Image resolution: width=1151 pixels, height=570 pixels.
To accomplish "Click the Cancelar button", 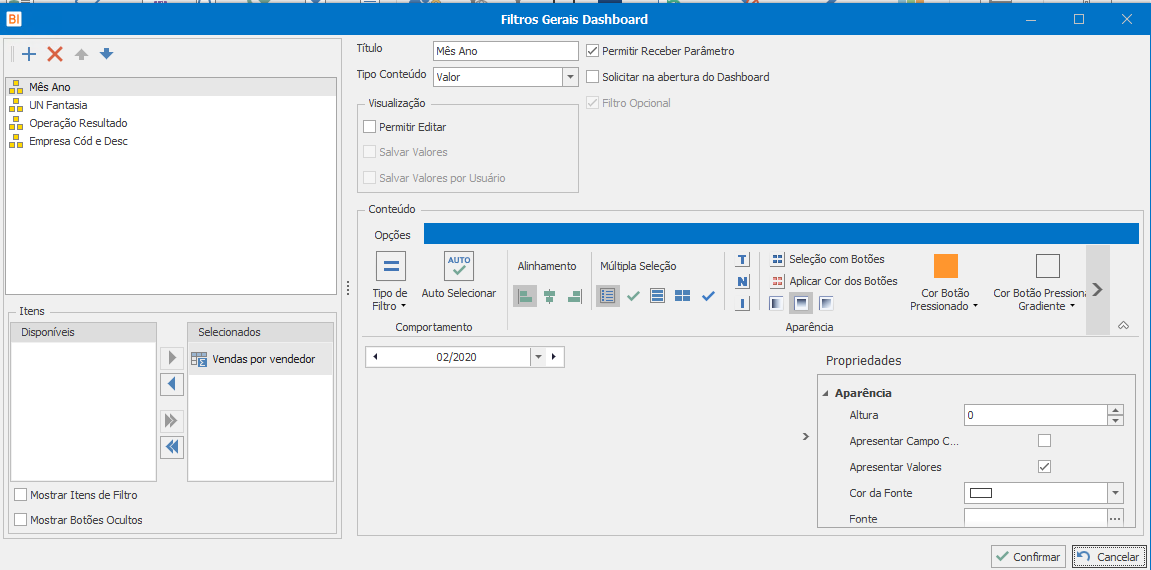I will click(x=1108, y=557).
